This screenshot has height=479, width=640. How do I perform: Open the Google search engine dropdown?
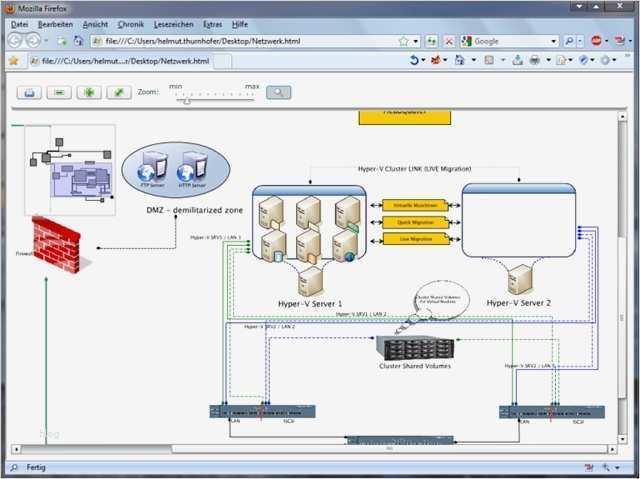click(554, 41)
